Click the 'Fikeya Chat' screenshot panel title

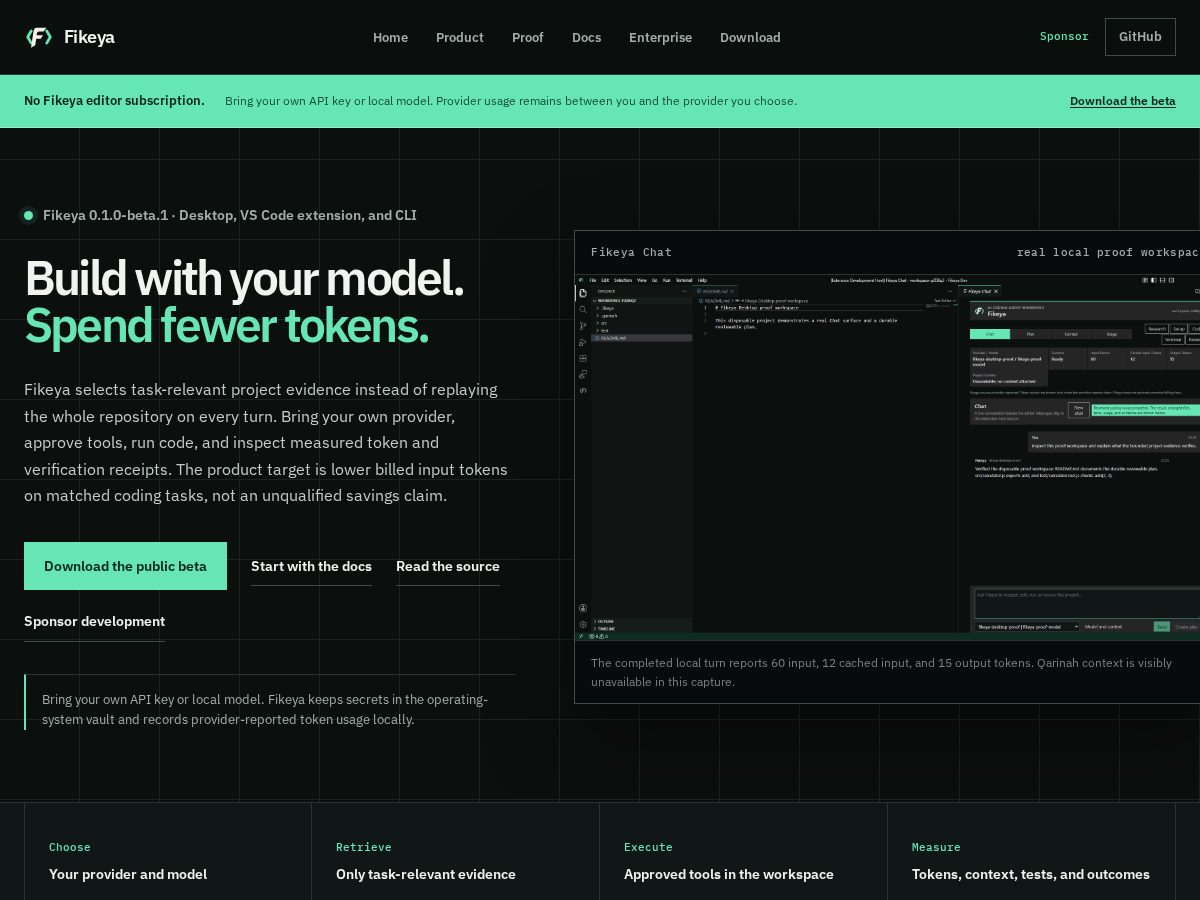[631, 252]
